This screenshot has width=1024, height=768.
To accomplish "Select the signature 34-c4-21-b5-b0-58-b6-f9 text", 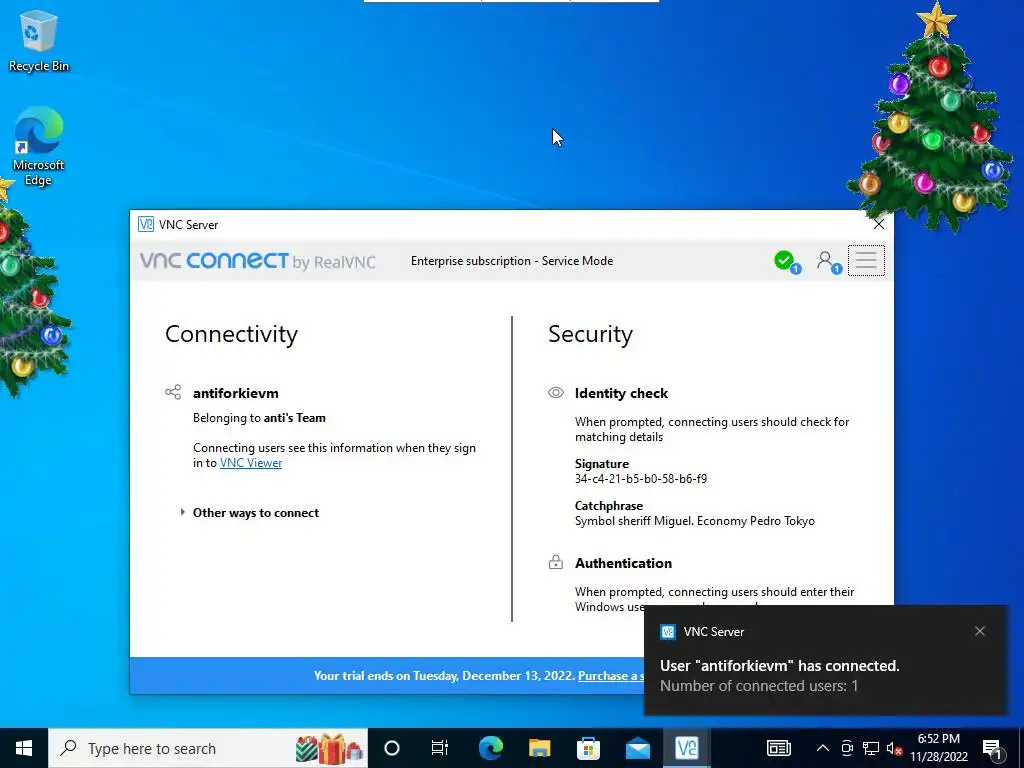I will coord(641,479).
